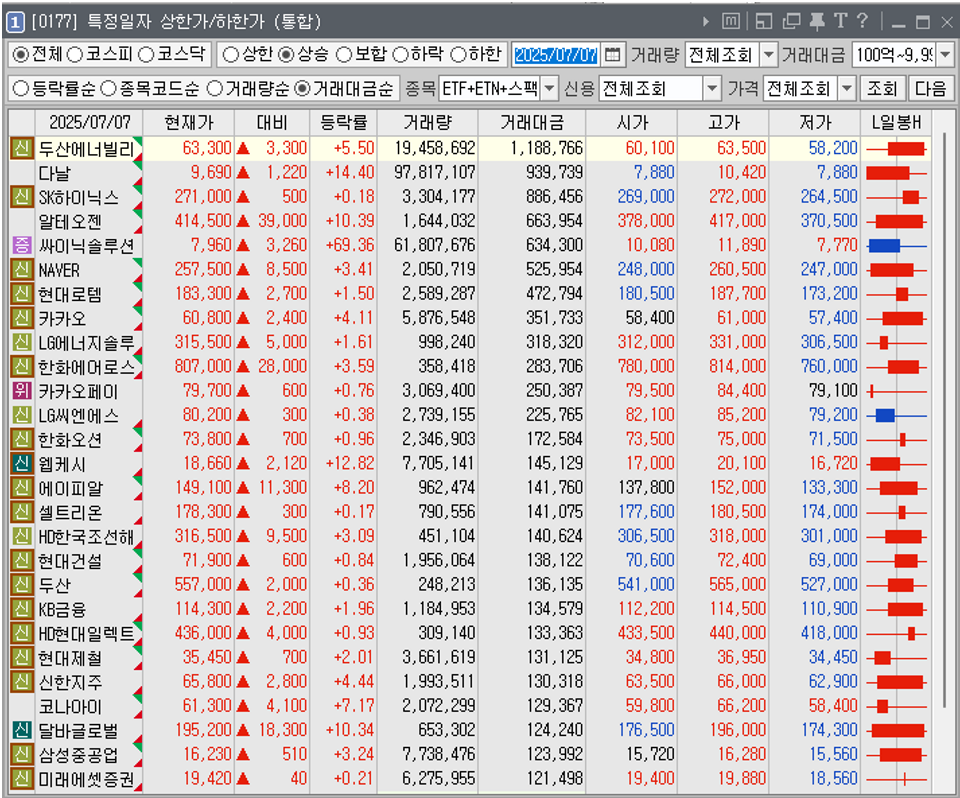Click the 등락률 column header
This screenshot has width=960, height=798.
343,122
